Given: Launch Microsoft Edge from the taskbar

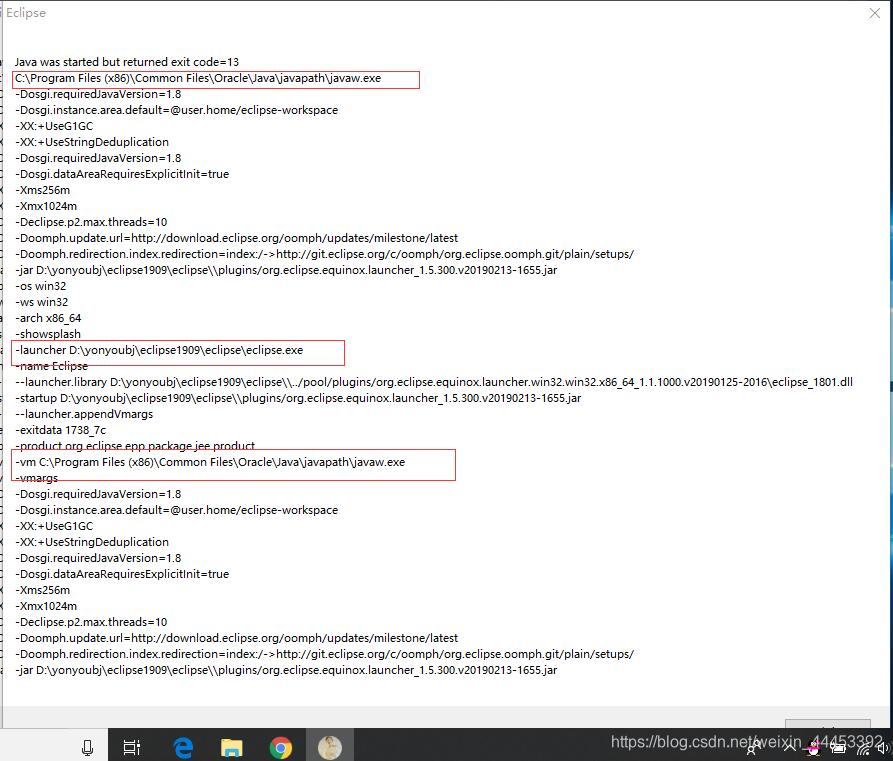Looking at the screenshot, I should (183, 747).
